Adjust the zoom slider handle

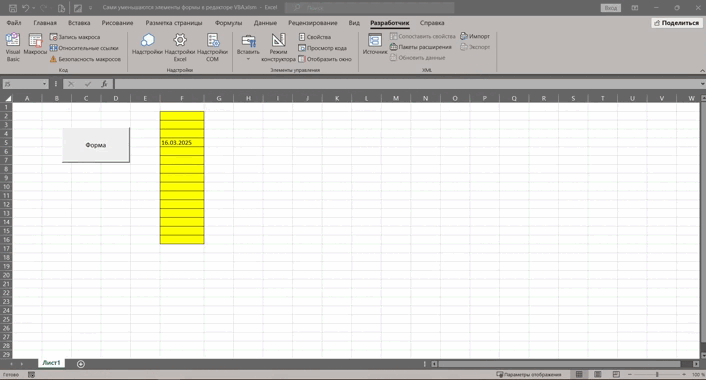[657, 375]
